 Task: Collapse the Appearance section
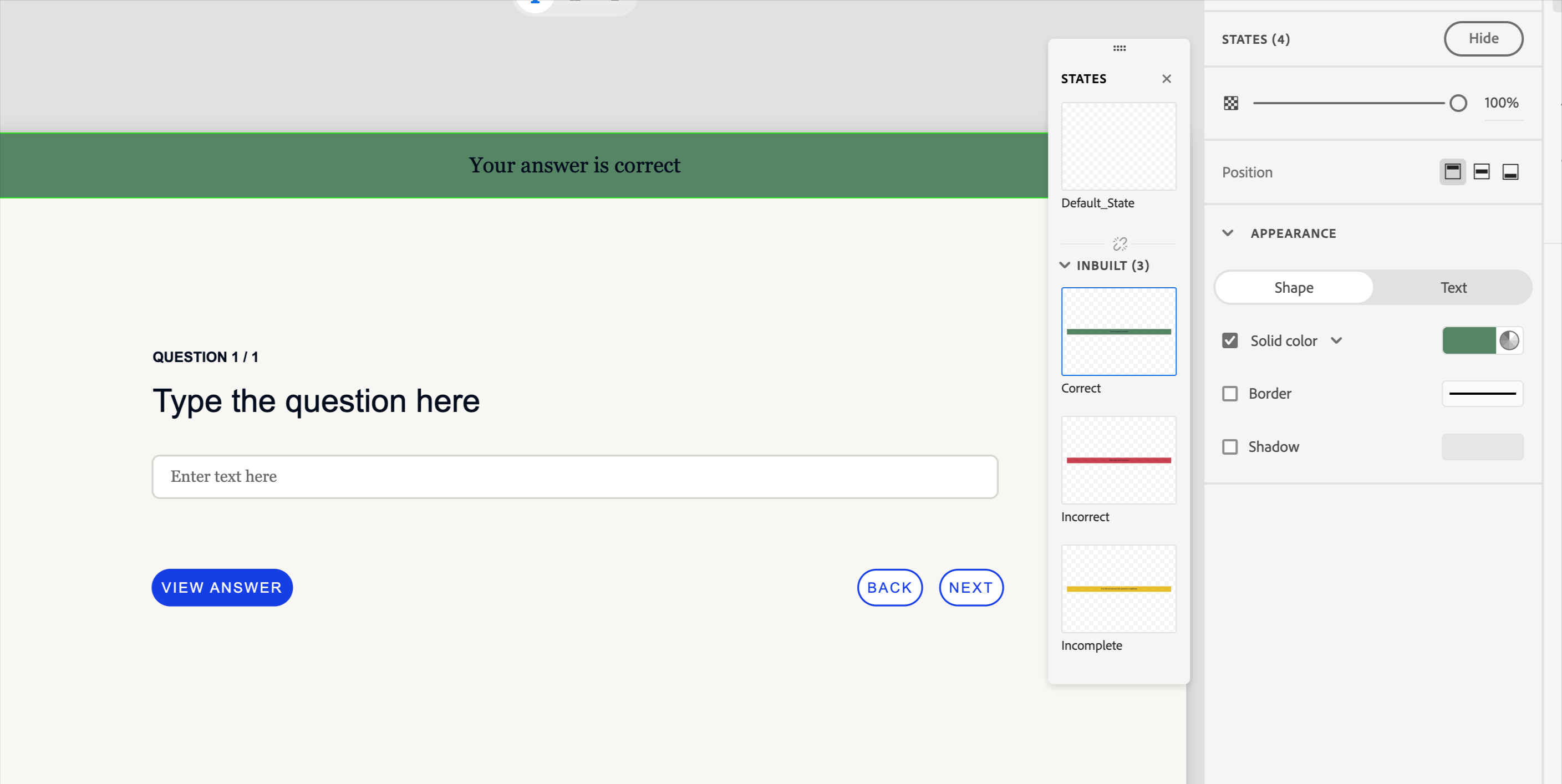pos(1228,233)
